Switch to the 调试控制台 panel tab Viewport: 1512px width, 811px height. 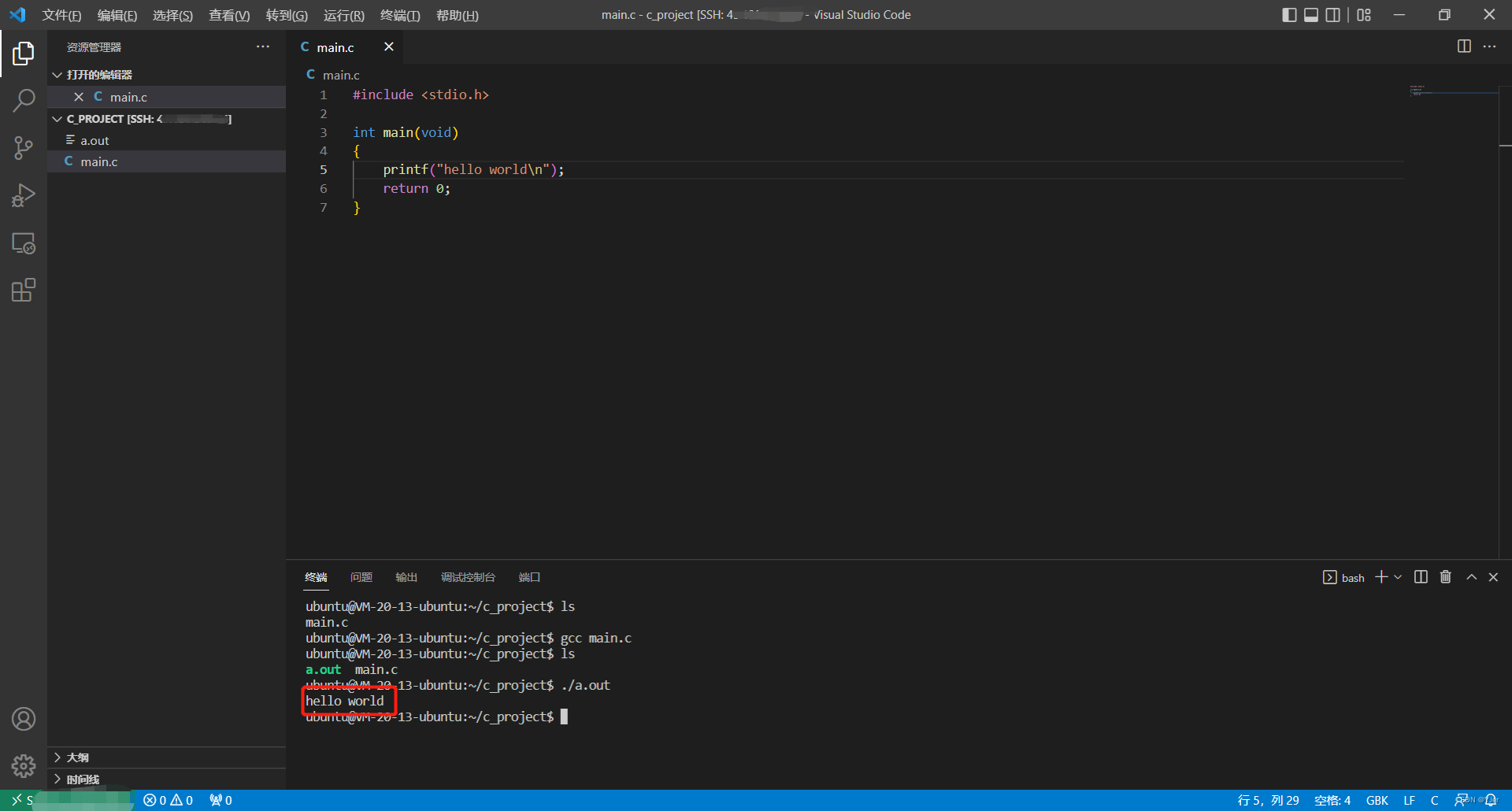[x=468, y=577]
